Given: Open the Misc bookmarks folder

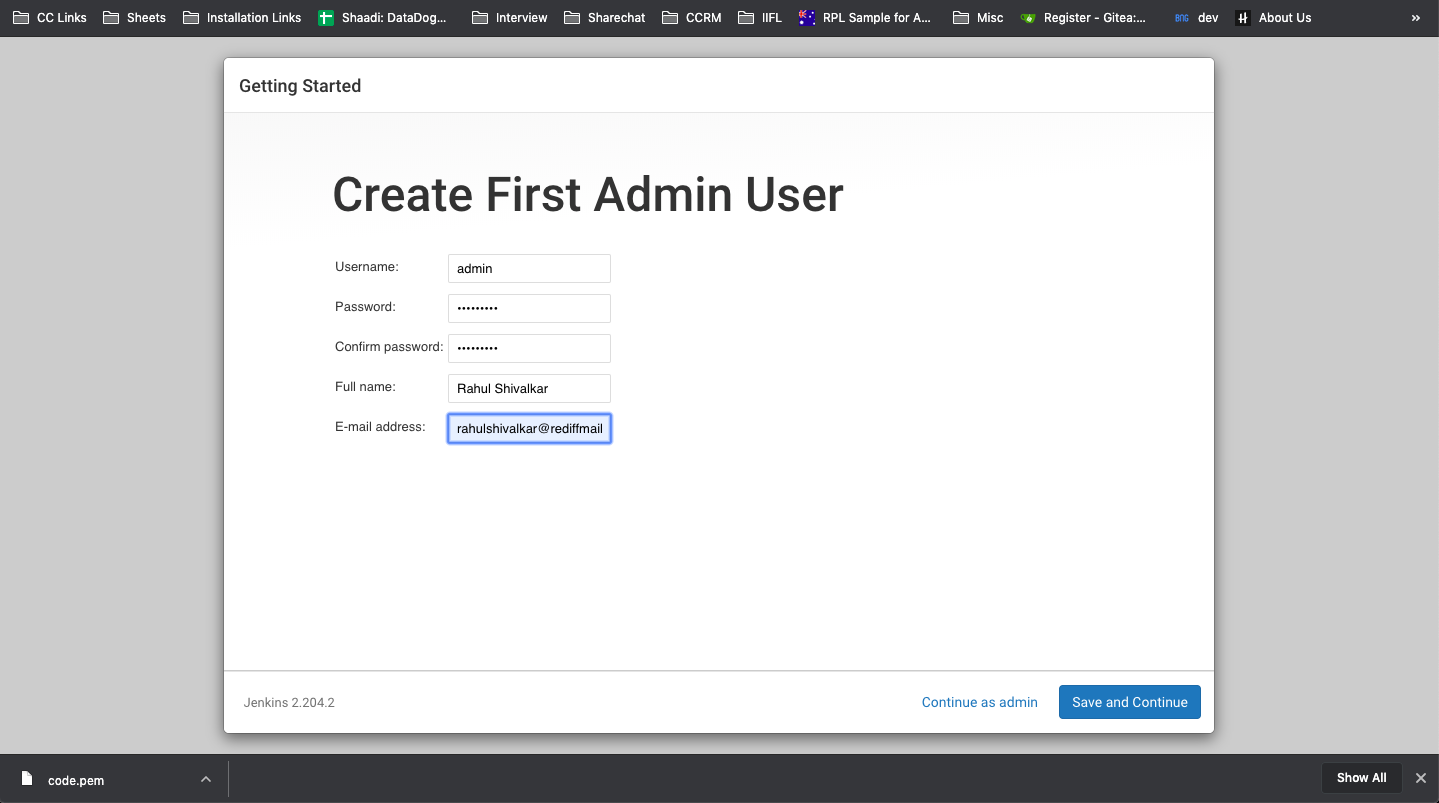Looking at the screenshot, I should [x=977, y=17].
